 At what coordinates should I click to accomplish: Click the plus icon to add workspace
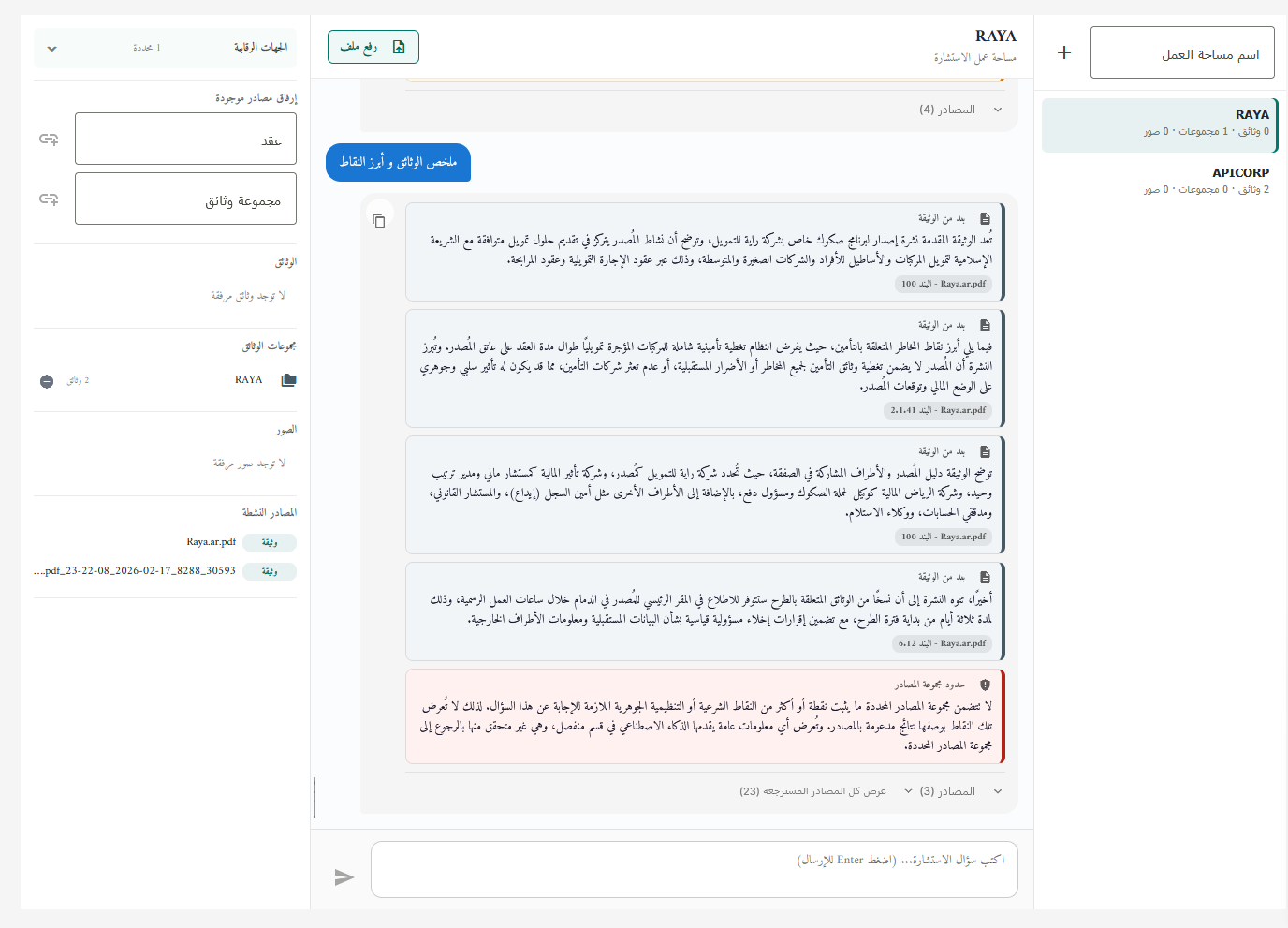pos(1063,52)
